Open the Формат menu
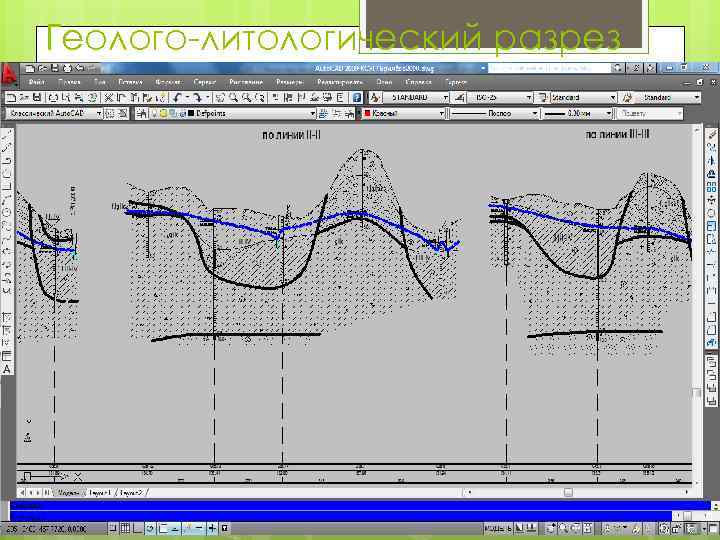The image size is (720, 540). pyautogui.click(x=169, y=82)
